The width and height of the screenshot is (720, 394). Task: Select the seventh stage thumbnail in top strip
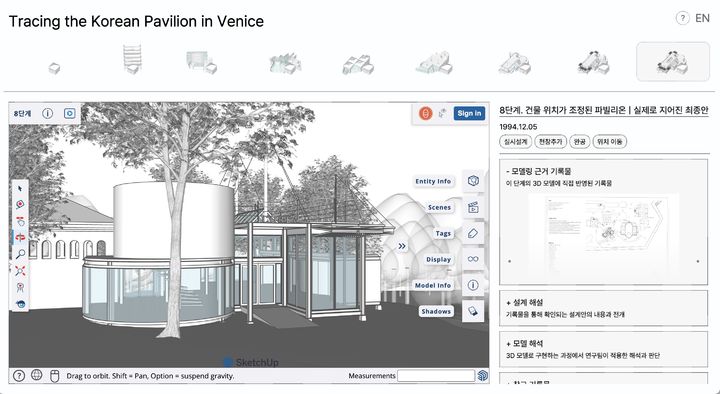[x=515, y=63]
